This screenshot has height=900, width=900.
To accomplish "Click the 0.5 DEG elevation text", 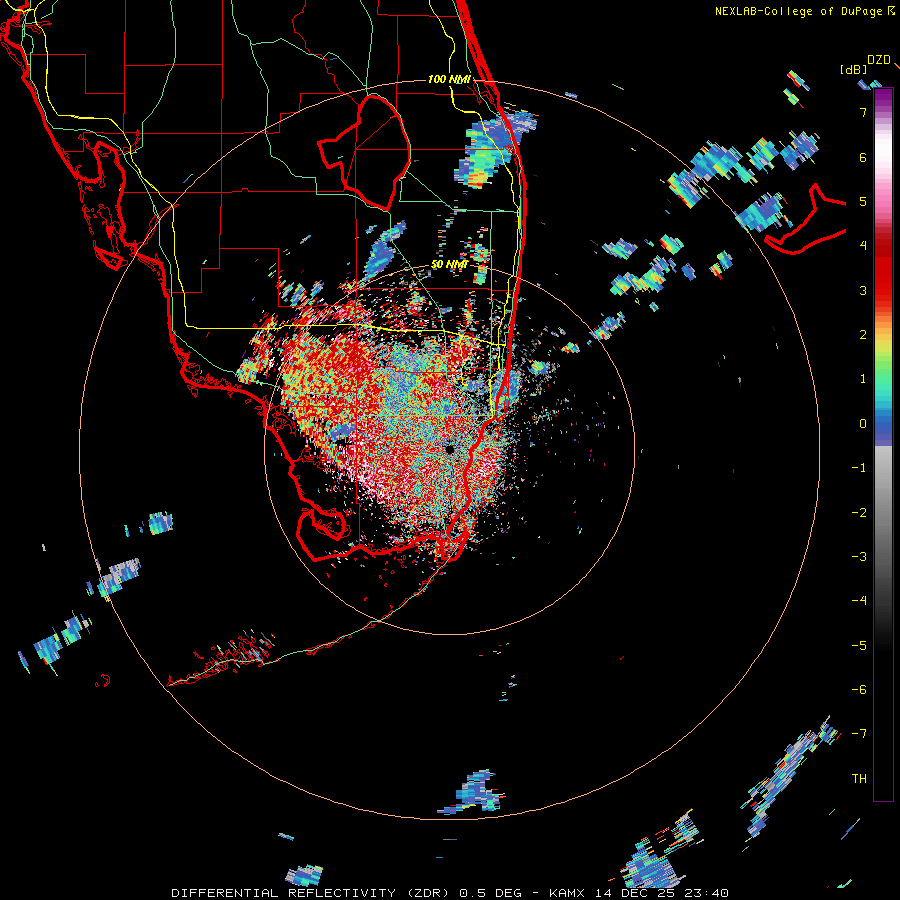I will [x=491, y=893].
